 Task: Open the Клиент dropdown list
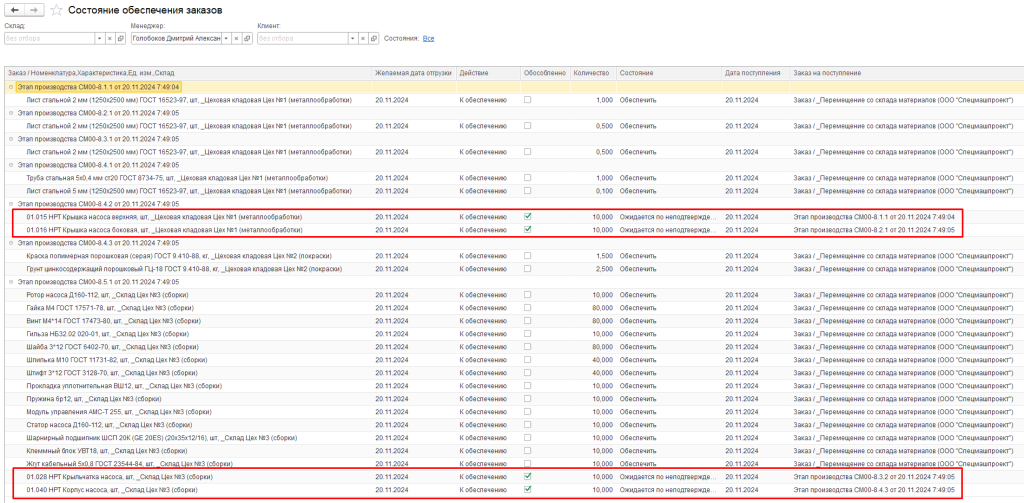[354, 39]
